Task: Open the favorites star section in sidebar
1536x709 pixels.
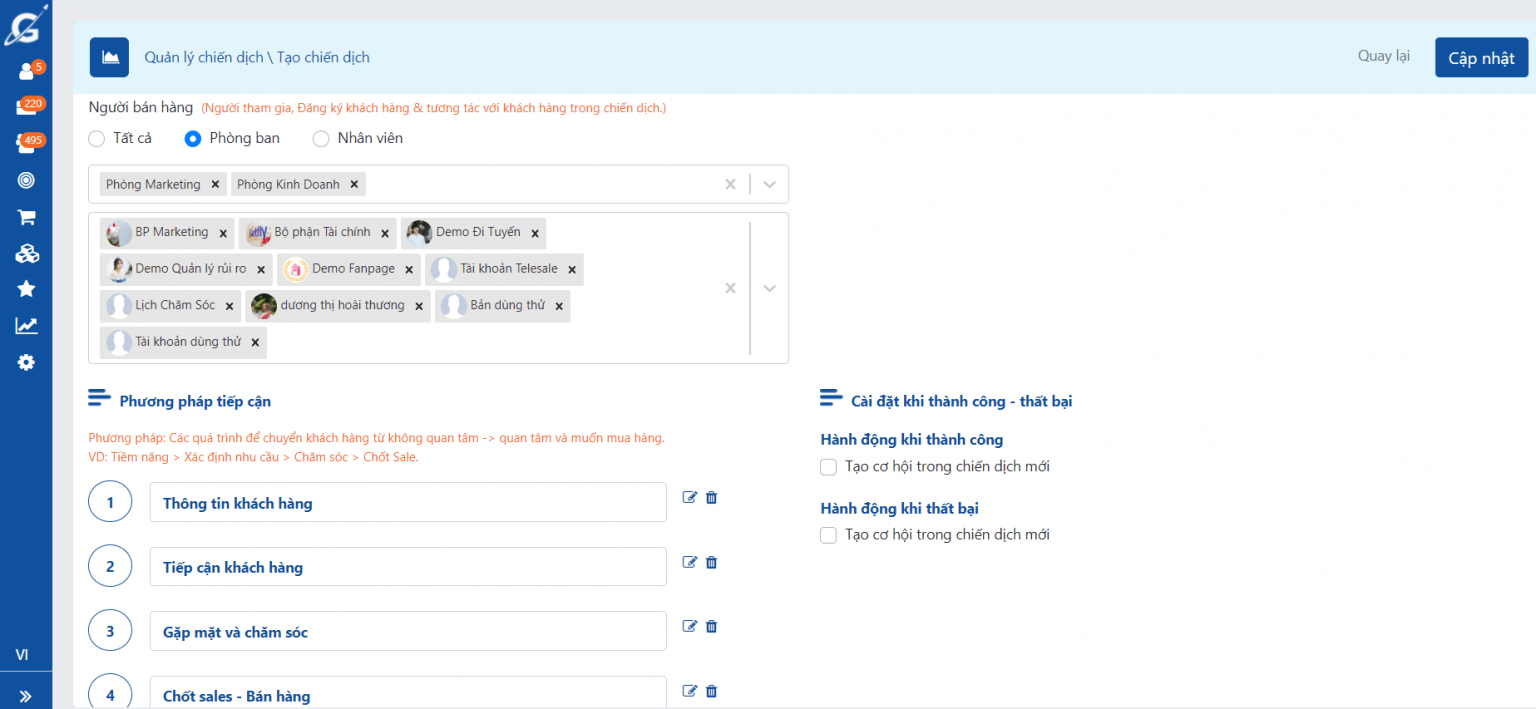Action: [x=26, y=289]
